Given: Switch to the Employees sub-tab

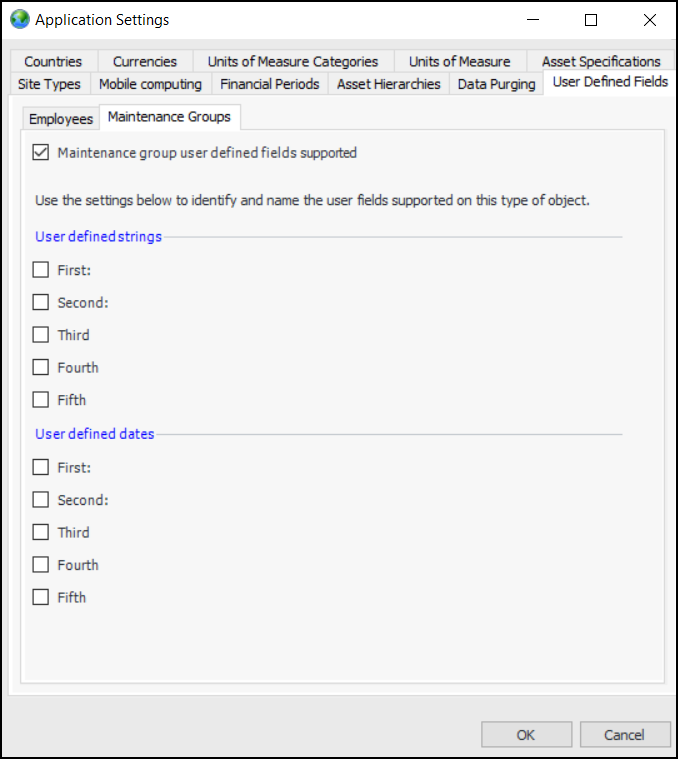Looking at the screenshot, I should (61, 119).
